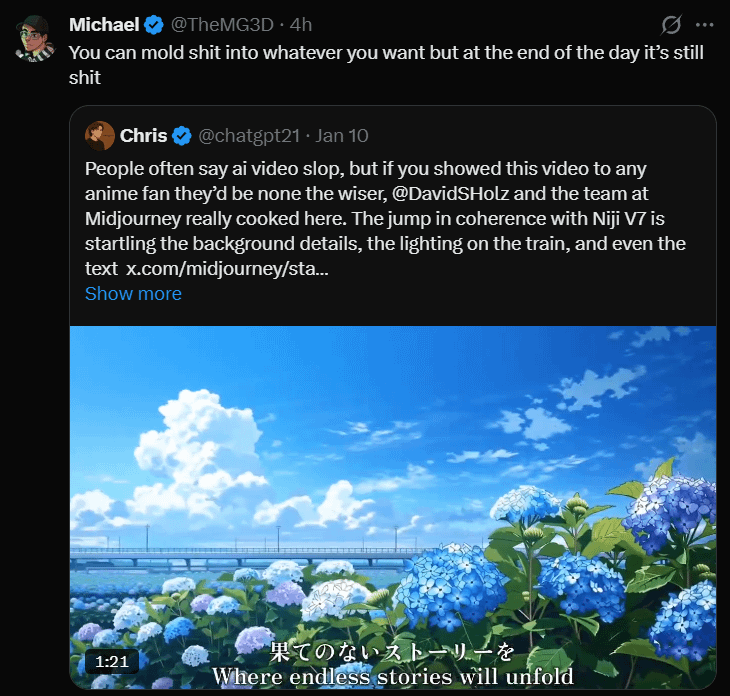Click Michael's blue verified badge
This screenshot has width=730, height=696.
pos(154,24)
